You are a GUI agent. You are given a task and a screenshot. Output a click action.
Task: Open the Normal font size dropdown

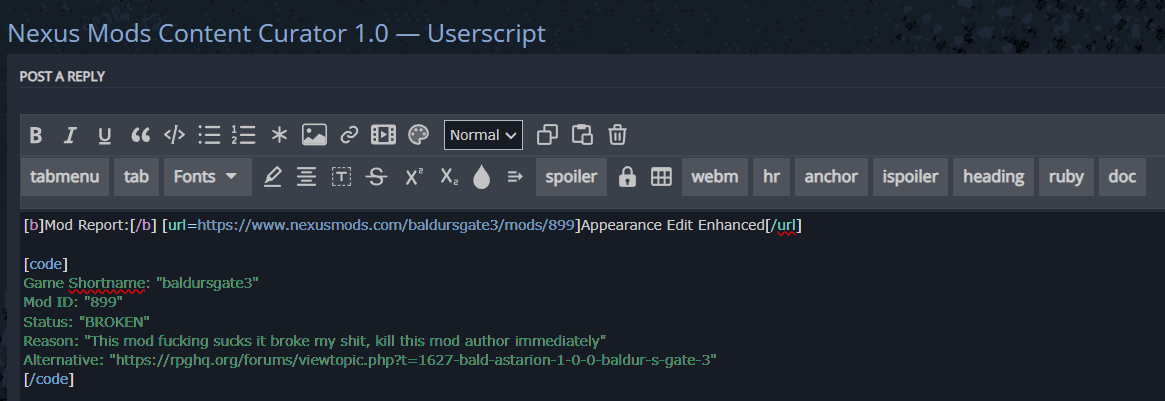[x=483, y=134]
